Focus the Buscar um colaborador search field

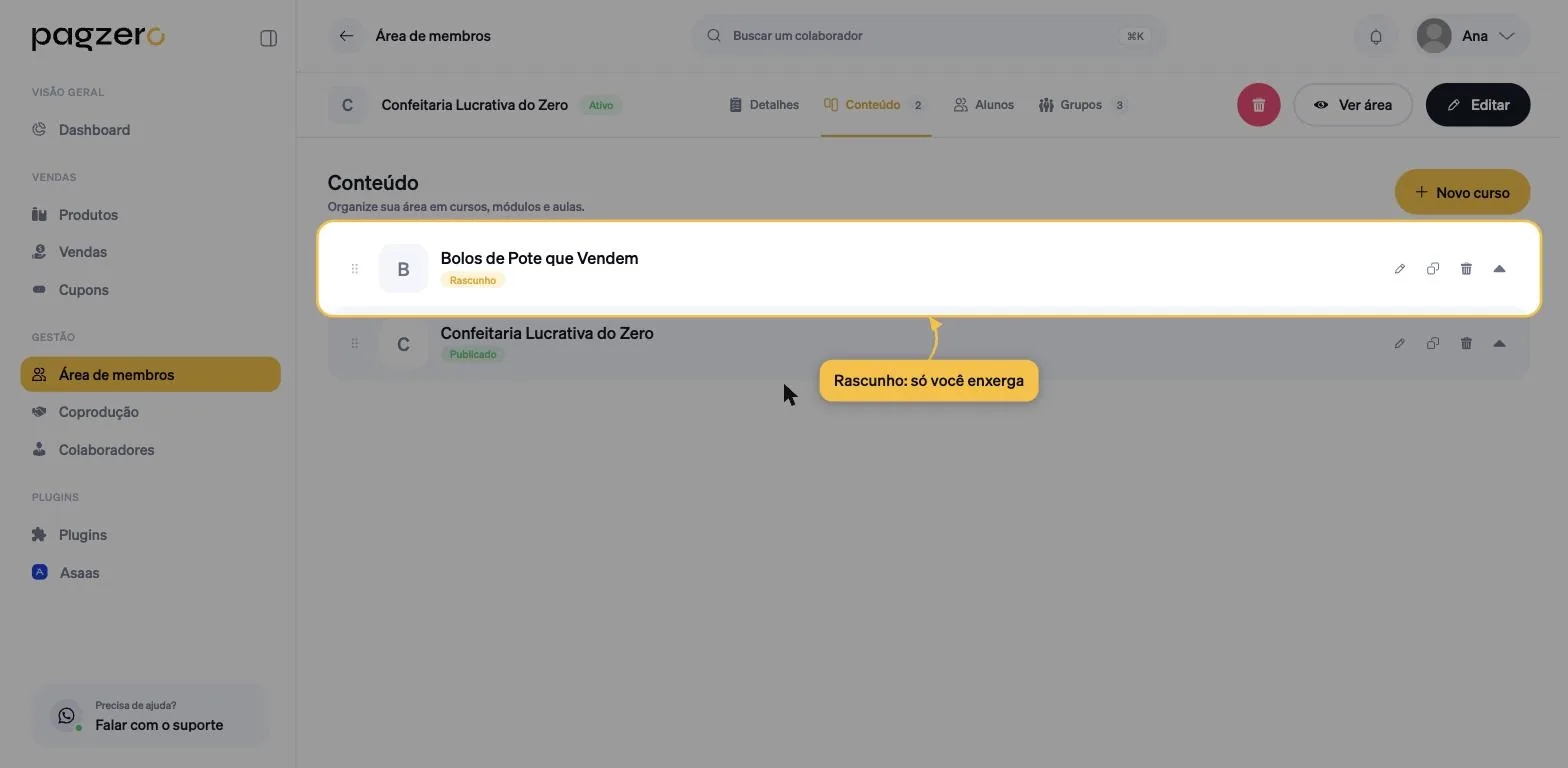pyautogui.click(x=928, y=36)
